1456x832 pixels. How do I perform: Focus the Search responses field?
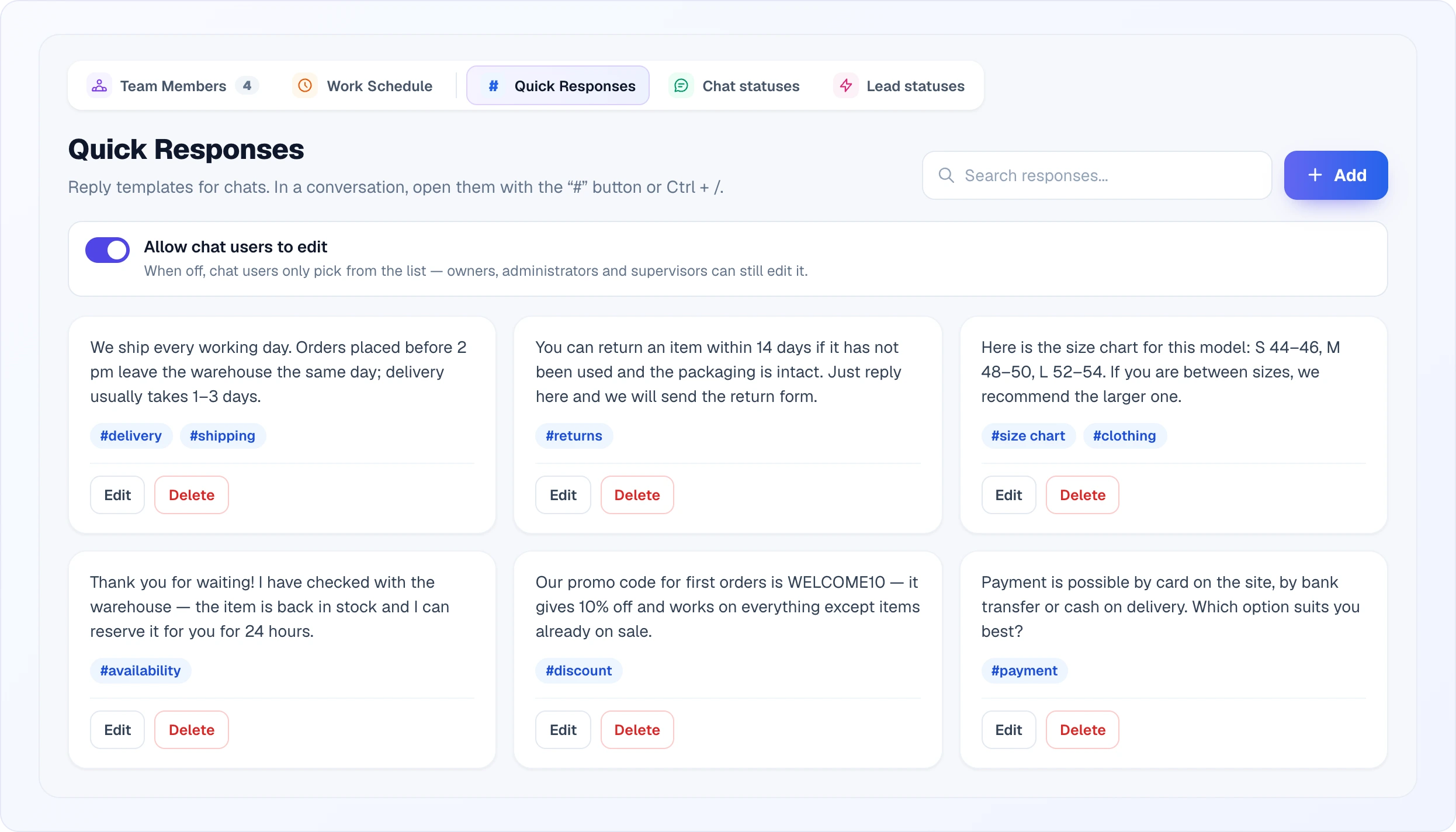point(1097,175)
